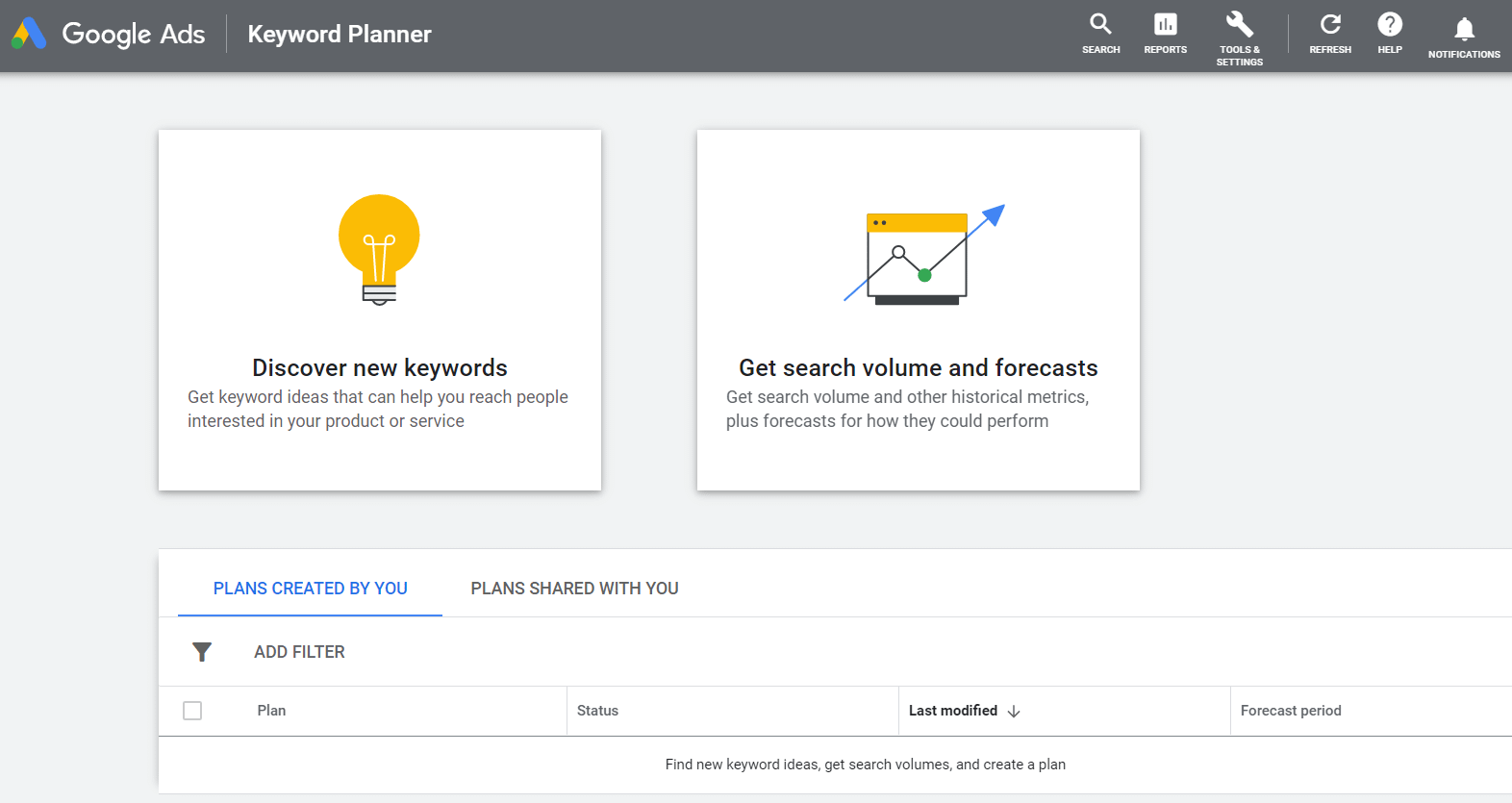Click the ADD FILTER button
This screenshot has height=803, width=1512.
pos(299,652)
